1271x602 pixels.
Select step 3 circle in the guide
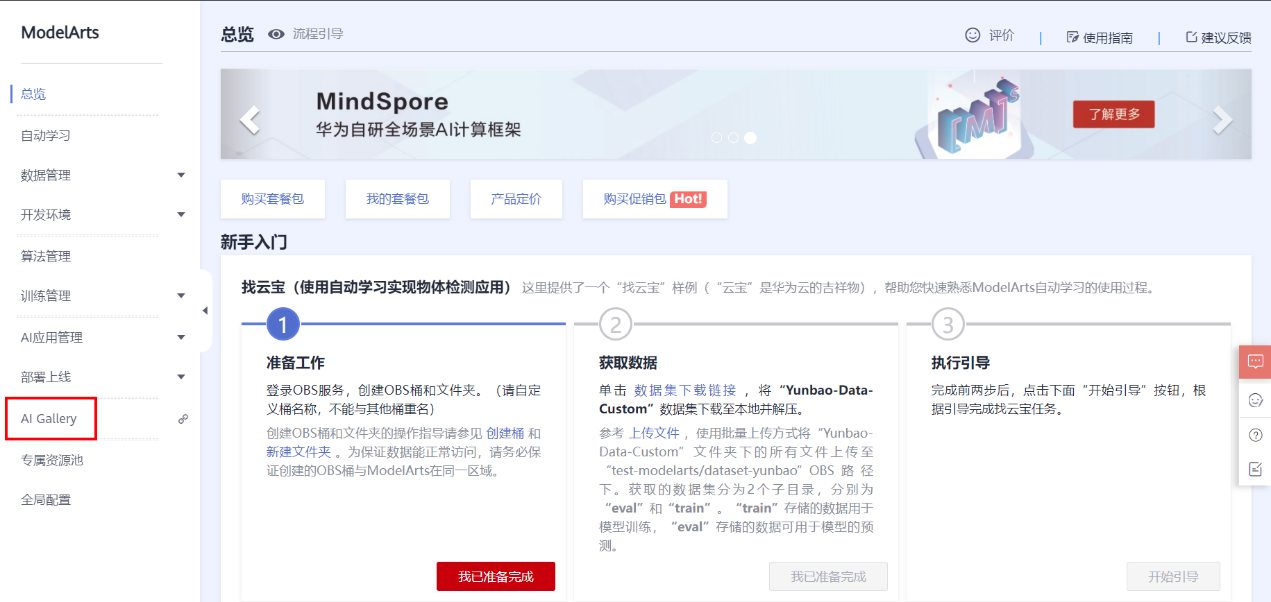click(948, 324)
